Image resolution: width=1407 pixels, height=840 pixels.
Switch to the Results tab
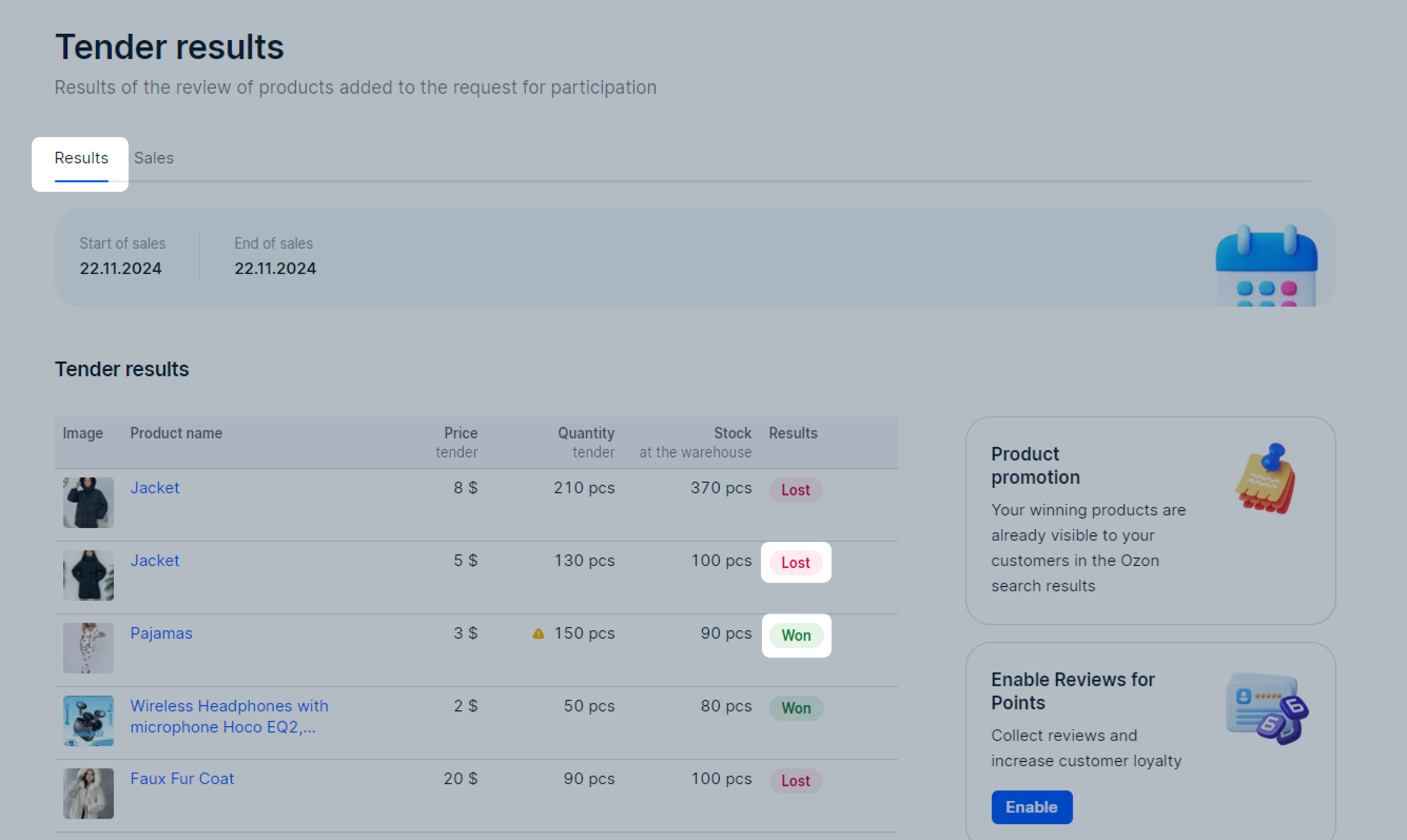pos(81,158)
